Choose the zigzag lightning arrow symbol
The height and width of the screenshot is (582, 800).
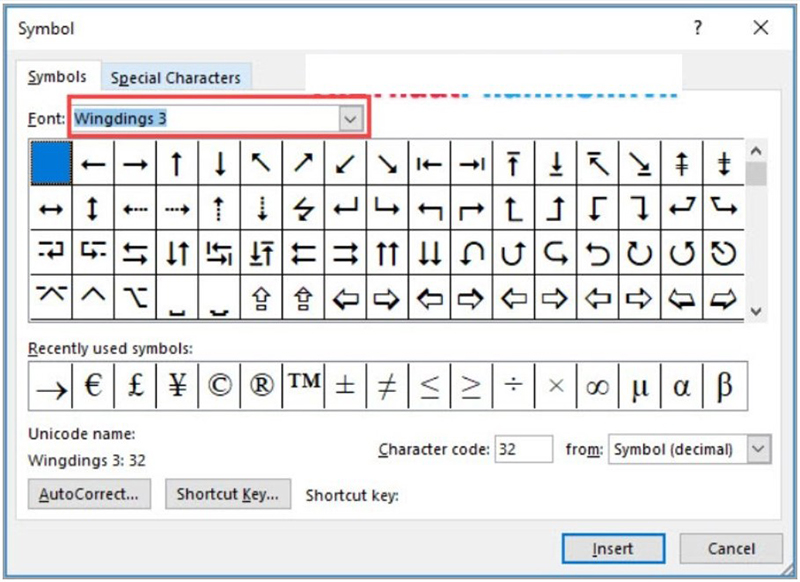303,209
